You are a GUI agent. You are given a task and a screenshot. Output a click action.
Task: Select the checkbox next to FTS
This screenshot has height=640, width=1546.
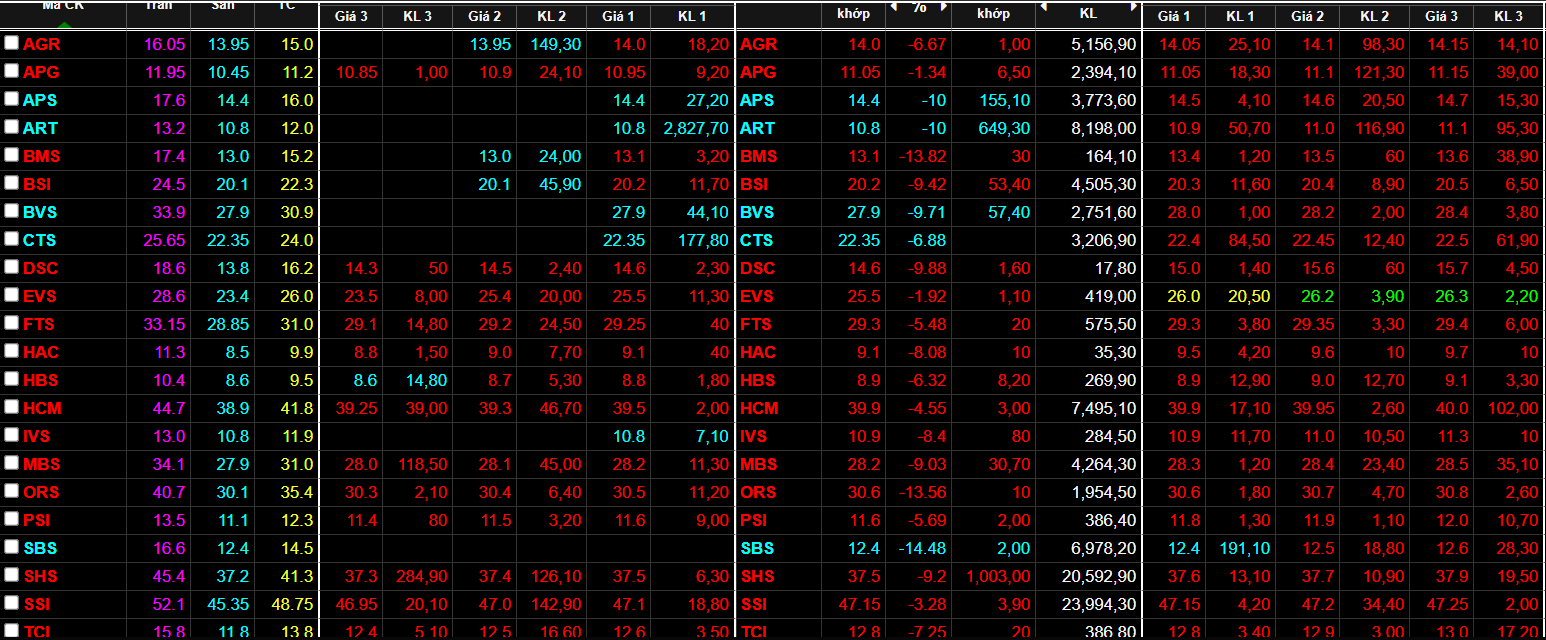click(11, 323)
